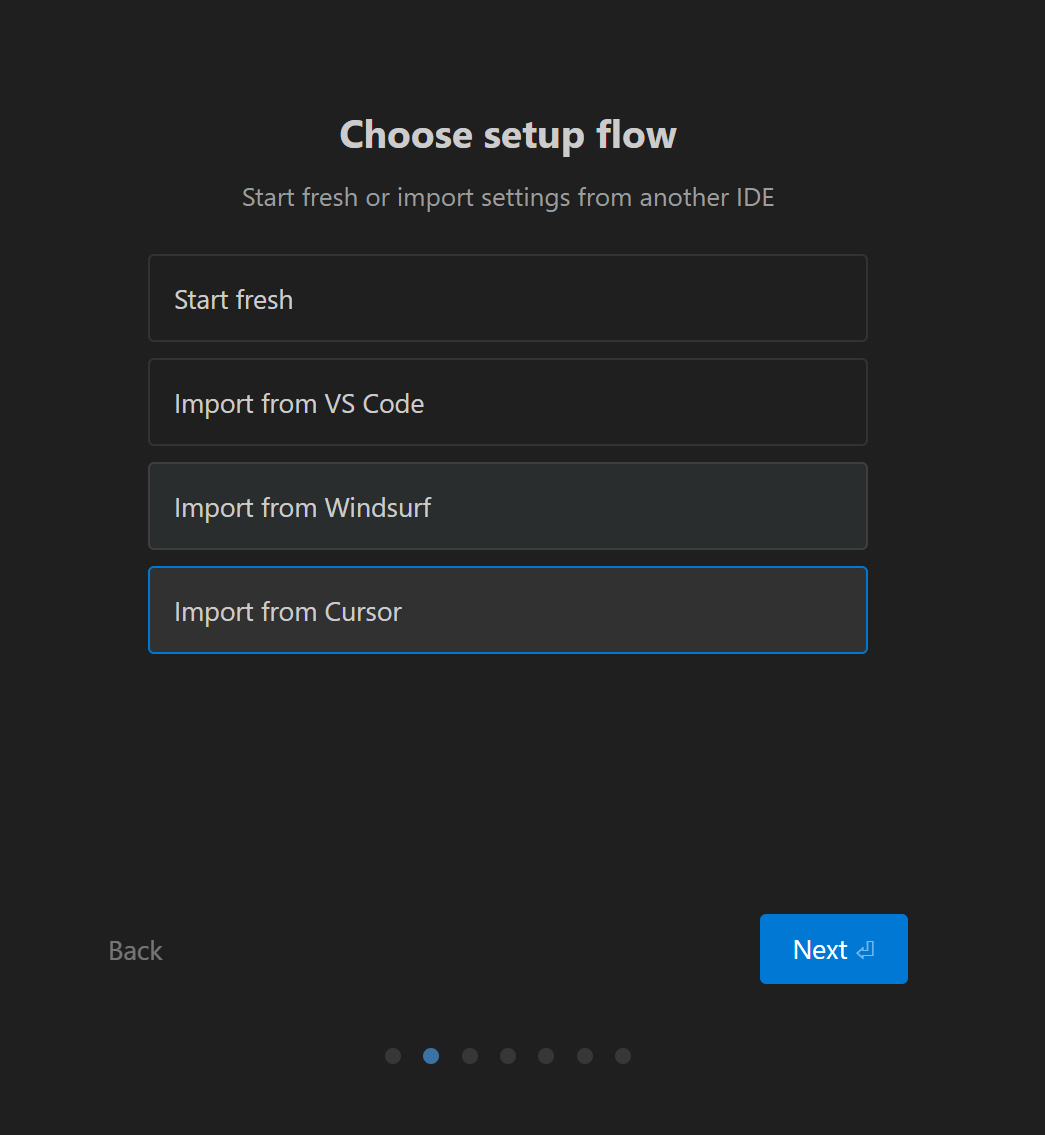This screenshot has height=1135, width=1045.
Task: Open the third pagination dot
Action: tap(470, 1056)
